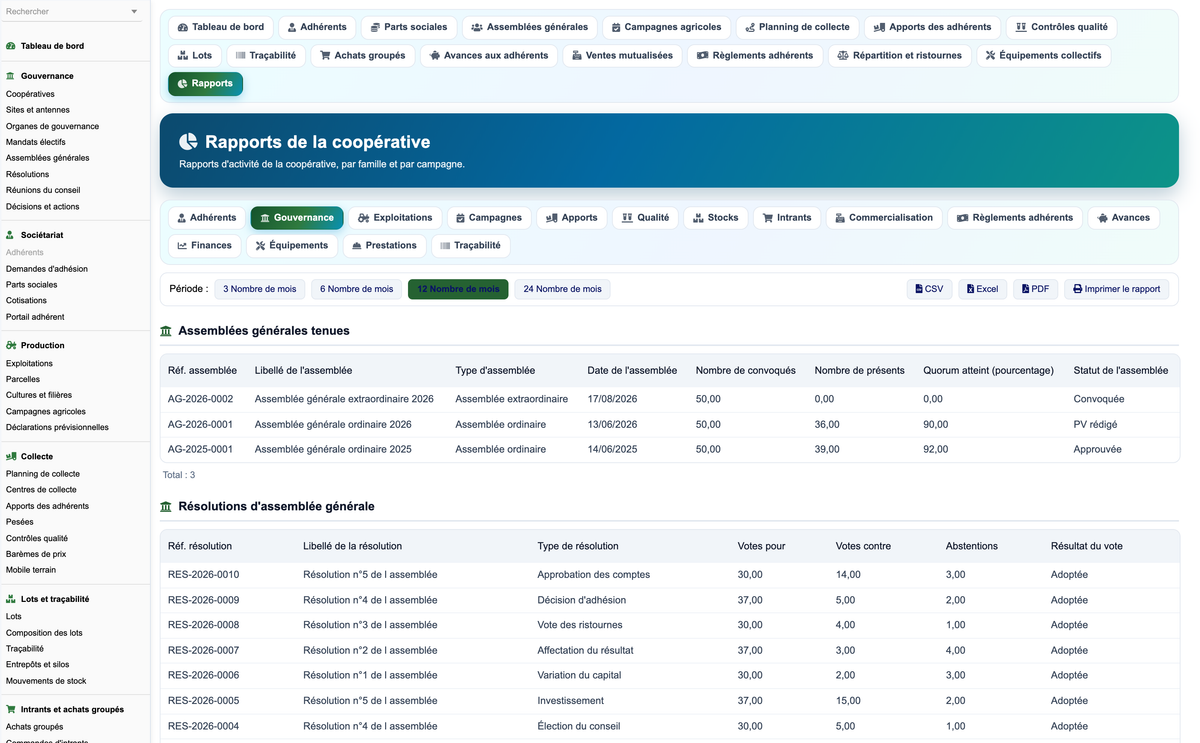Open the Rechercher dropdown in sidebar
The image size is (1200, 743).
pos(72,12)
